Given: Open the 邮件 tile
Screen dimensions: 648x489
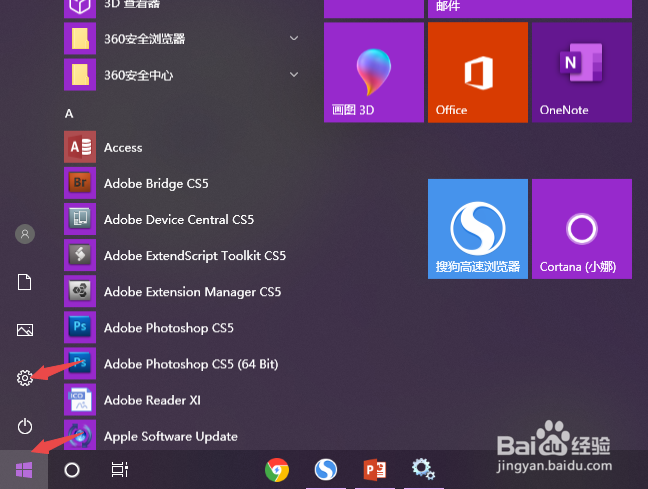Looking at the screenshot, I should click(530, 9).
